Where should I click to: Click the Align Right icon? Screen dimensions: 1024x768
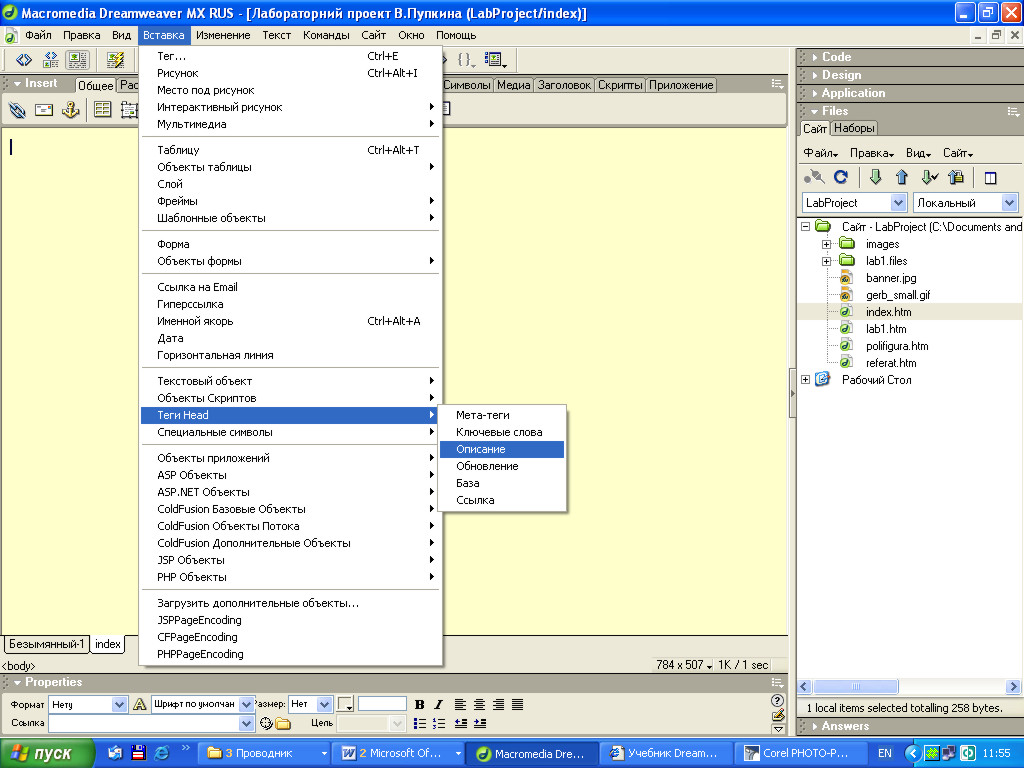point(498,705)
